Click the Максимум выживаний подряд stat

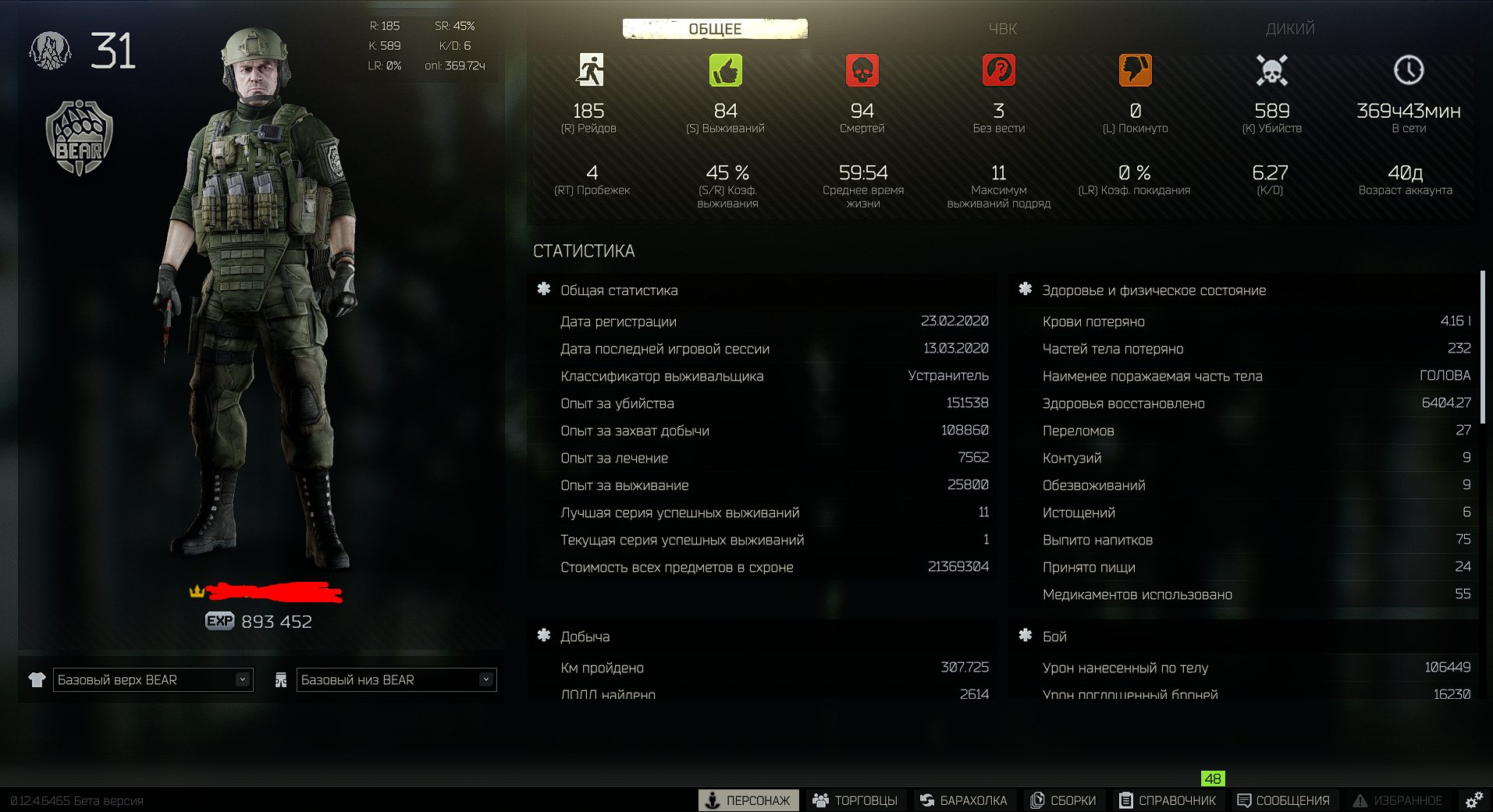998,186
